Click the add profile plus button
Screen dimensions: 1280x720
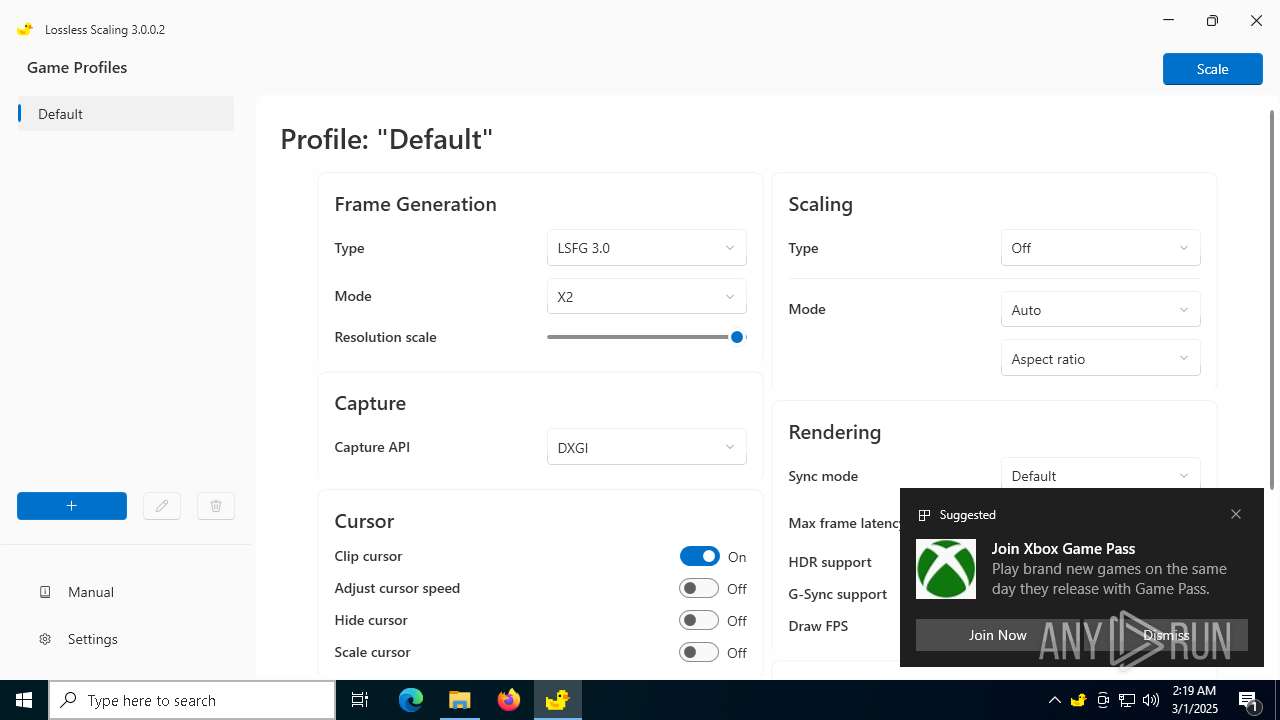pos(72,506)
